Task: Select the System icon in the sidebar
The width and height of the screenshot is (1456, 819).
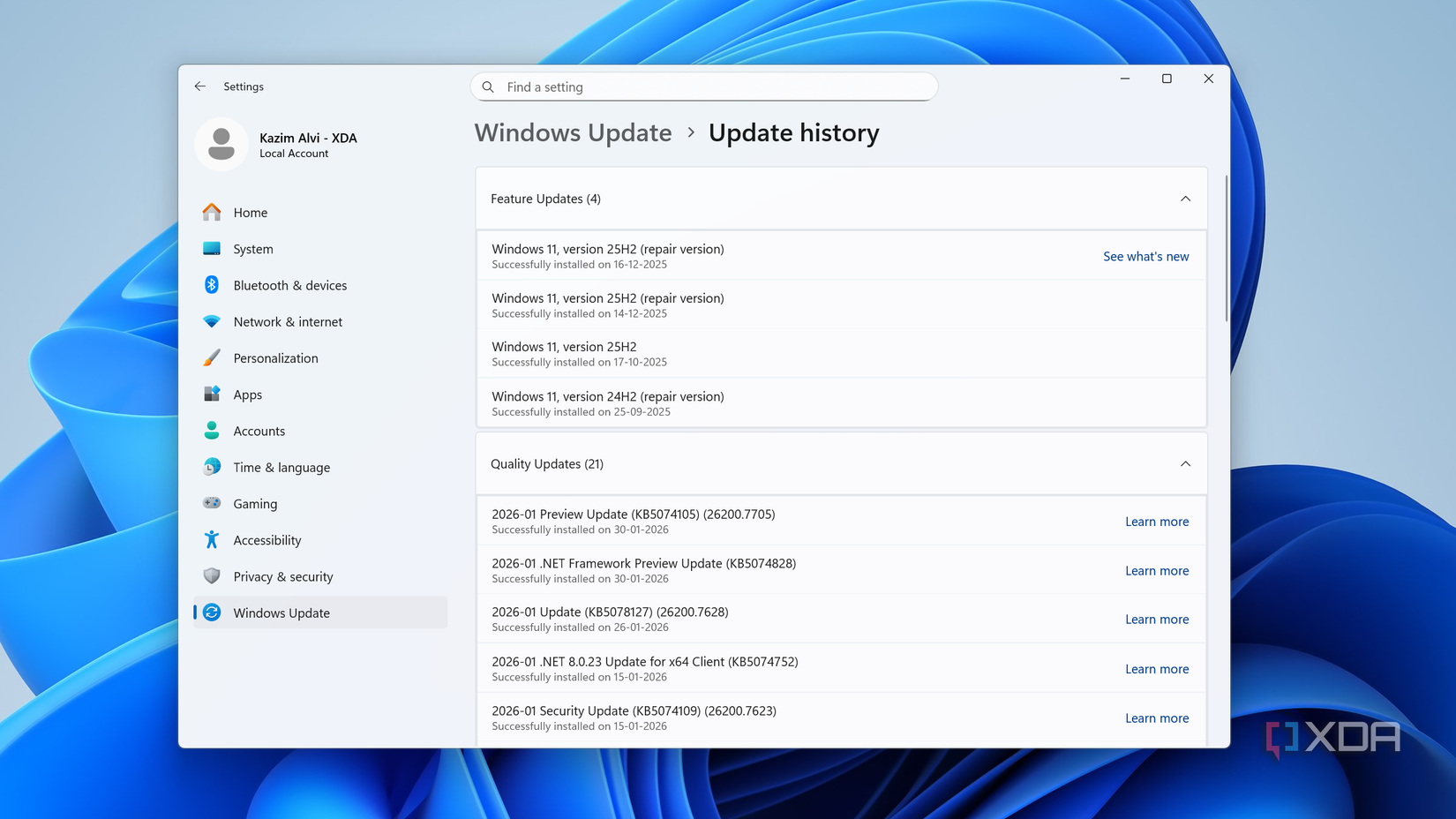Action: (212, 249)
